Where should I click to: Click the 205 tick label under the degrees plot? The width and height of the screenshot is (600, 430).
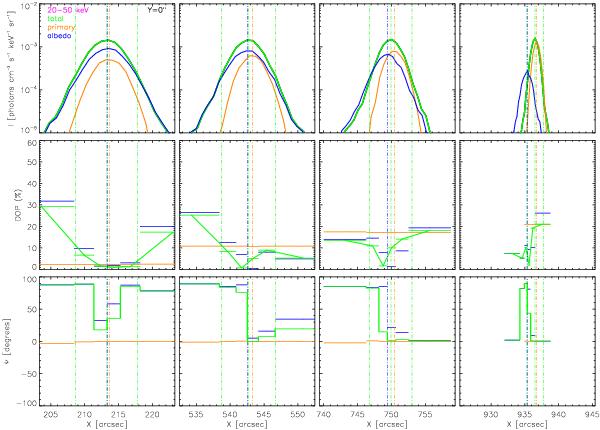coord(50,412)
